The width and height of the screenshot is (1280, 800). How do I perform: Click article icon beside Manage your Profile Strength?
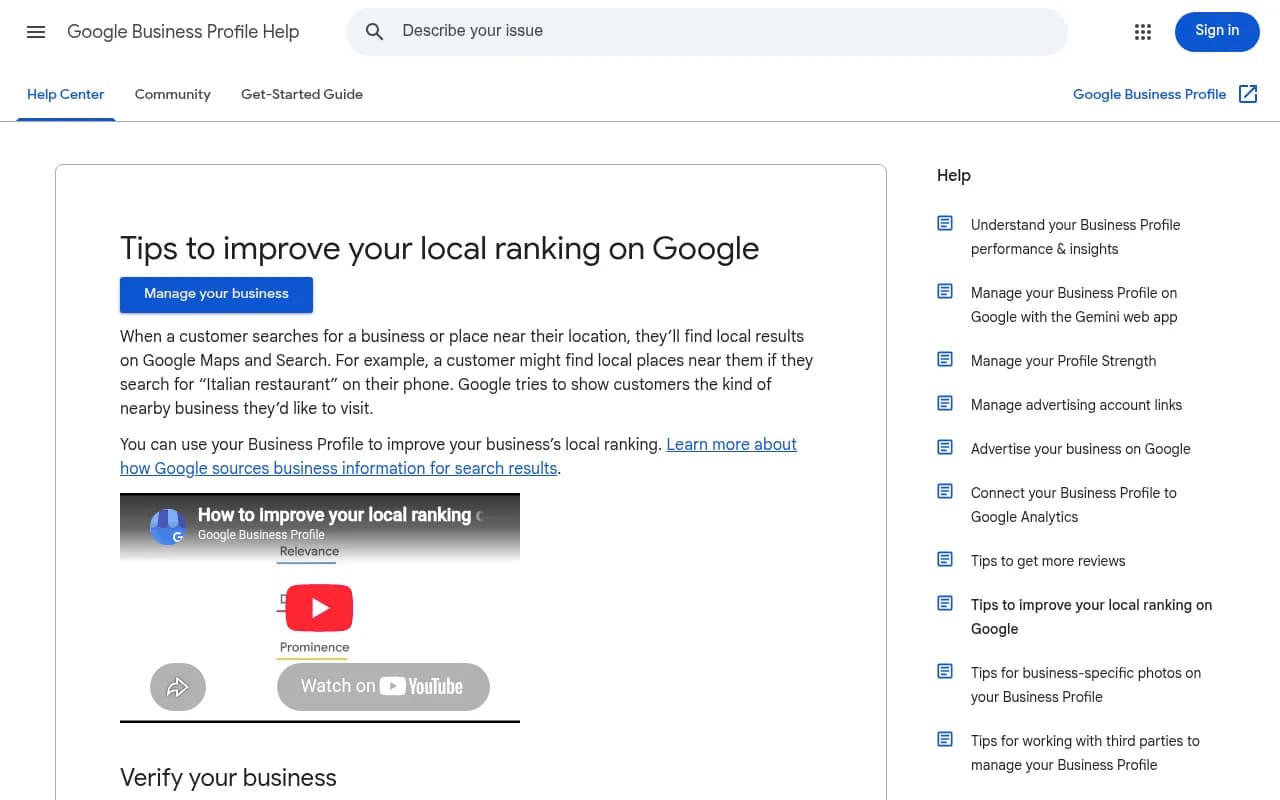pyautogui.click(x=945, y=359)
